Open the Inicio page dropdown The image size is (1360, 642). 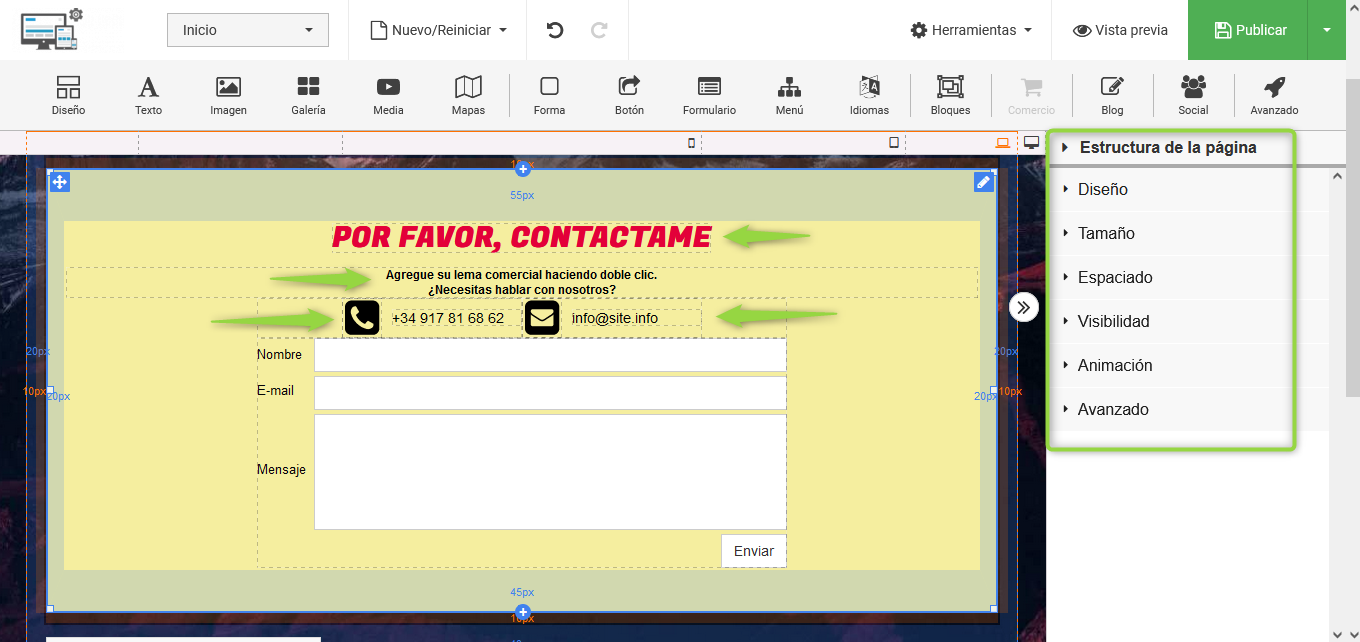tap(248, 30)
